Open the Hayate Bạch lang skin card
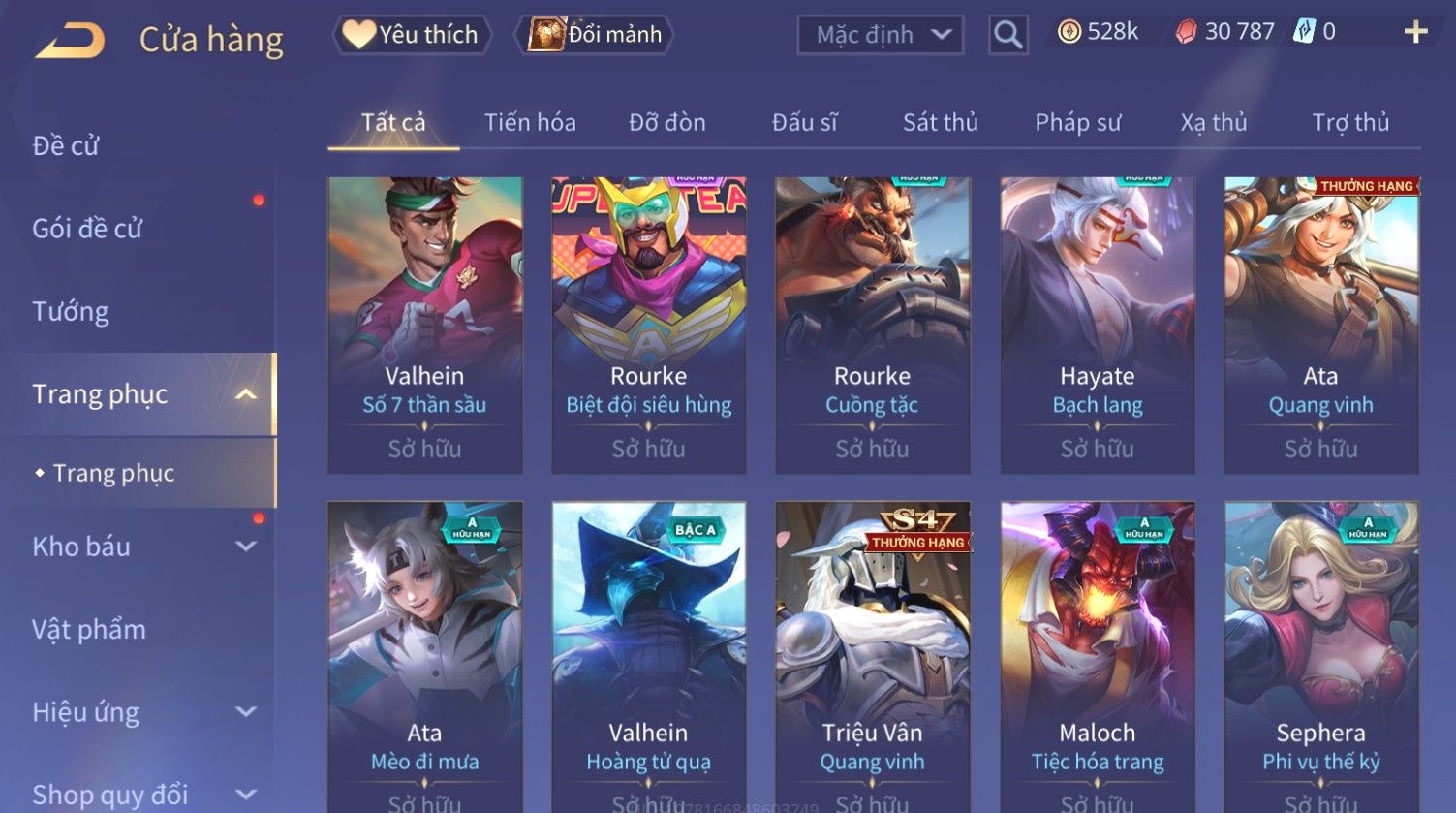 coord(1097,325)
